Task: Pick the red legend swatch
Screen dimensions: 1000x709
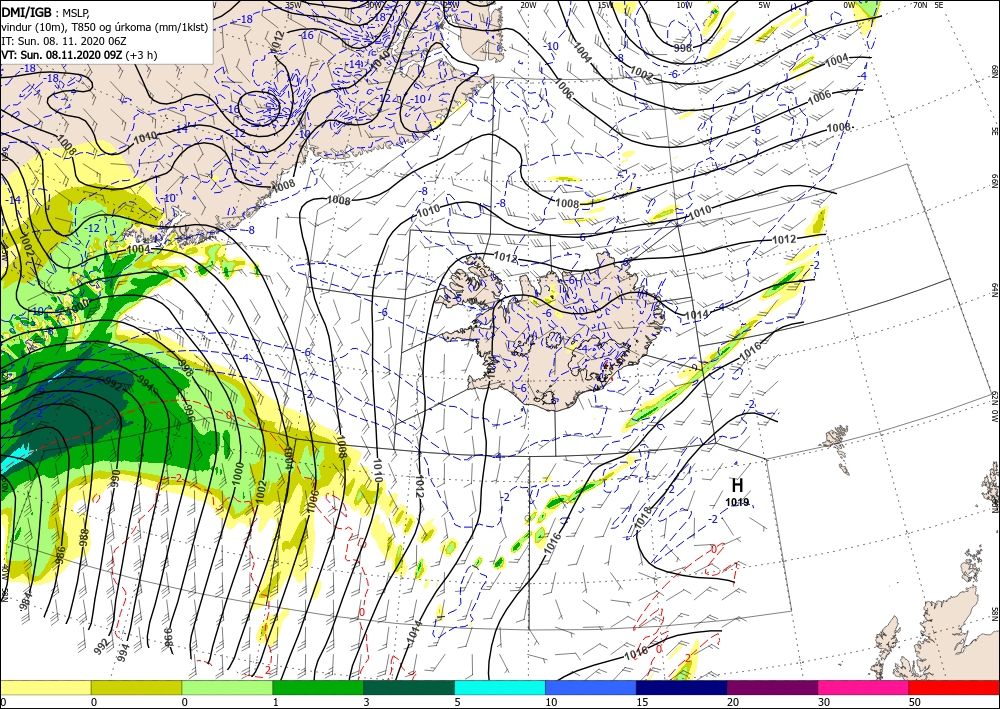Action: coord(954,687)
